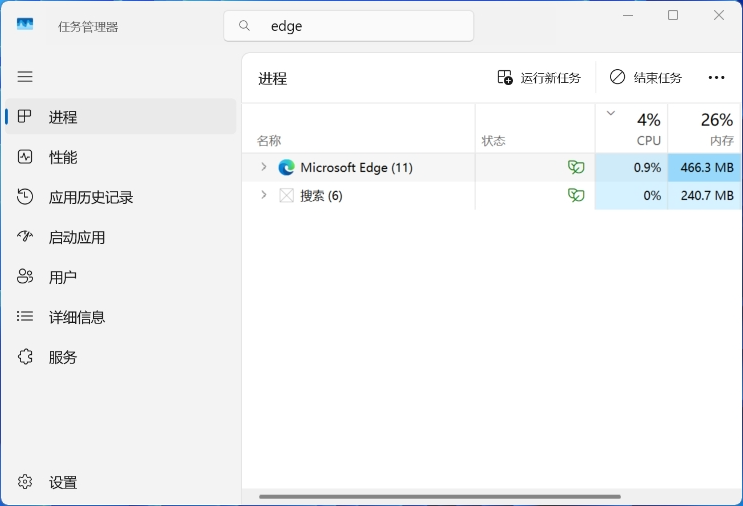
Task: Open the column collapse chevron above CPU
Action: [611, 113]
